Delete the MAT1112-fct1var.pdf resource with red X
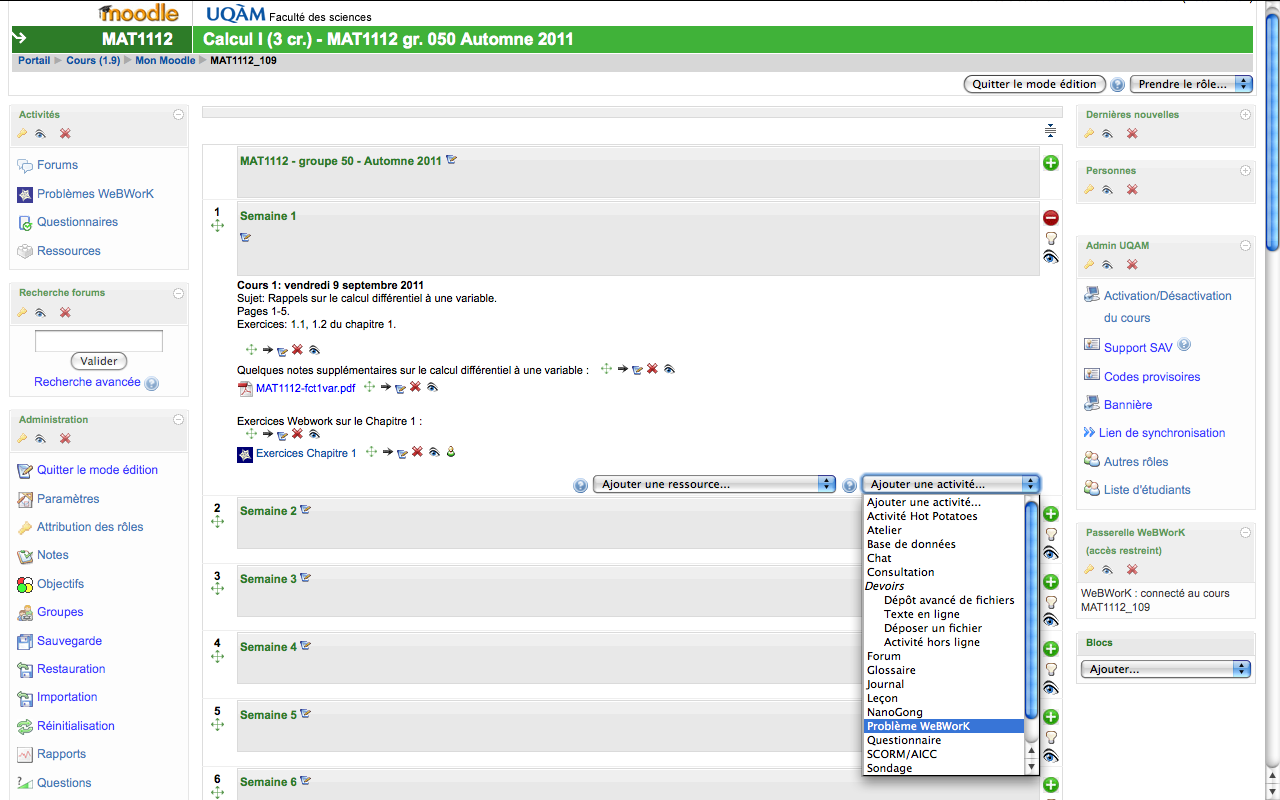The image size is (1280, 800). pyautogui.click(x=415, y=387)
